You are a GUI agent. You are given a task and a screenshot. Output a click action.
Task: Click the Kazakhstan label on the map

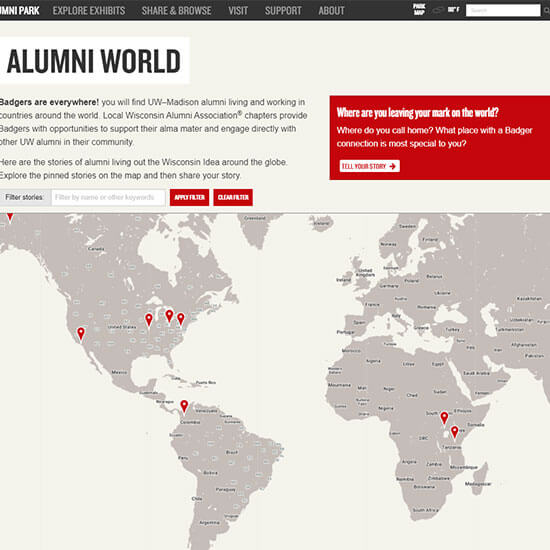click(x=529, y=299)
